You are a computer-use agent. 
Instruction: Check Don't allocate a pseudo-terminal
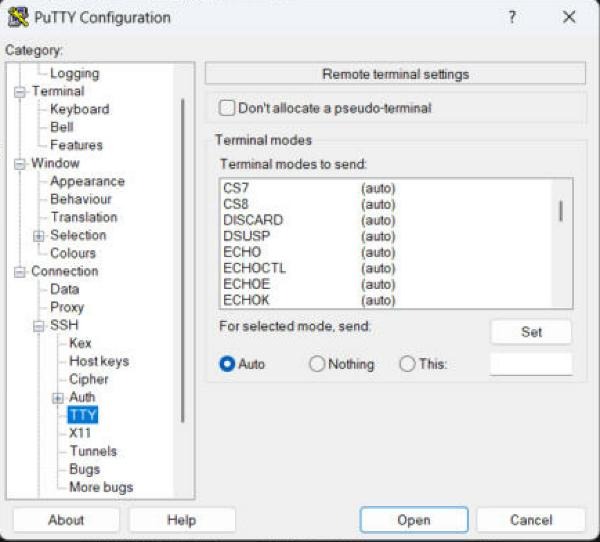point(227,108)
